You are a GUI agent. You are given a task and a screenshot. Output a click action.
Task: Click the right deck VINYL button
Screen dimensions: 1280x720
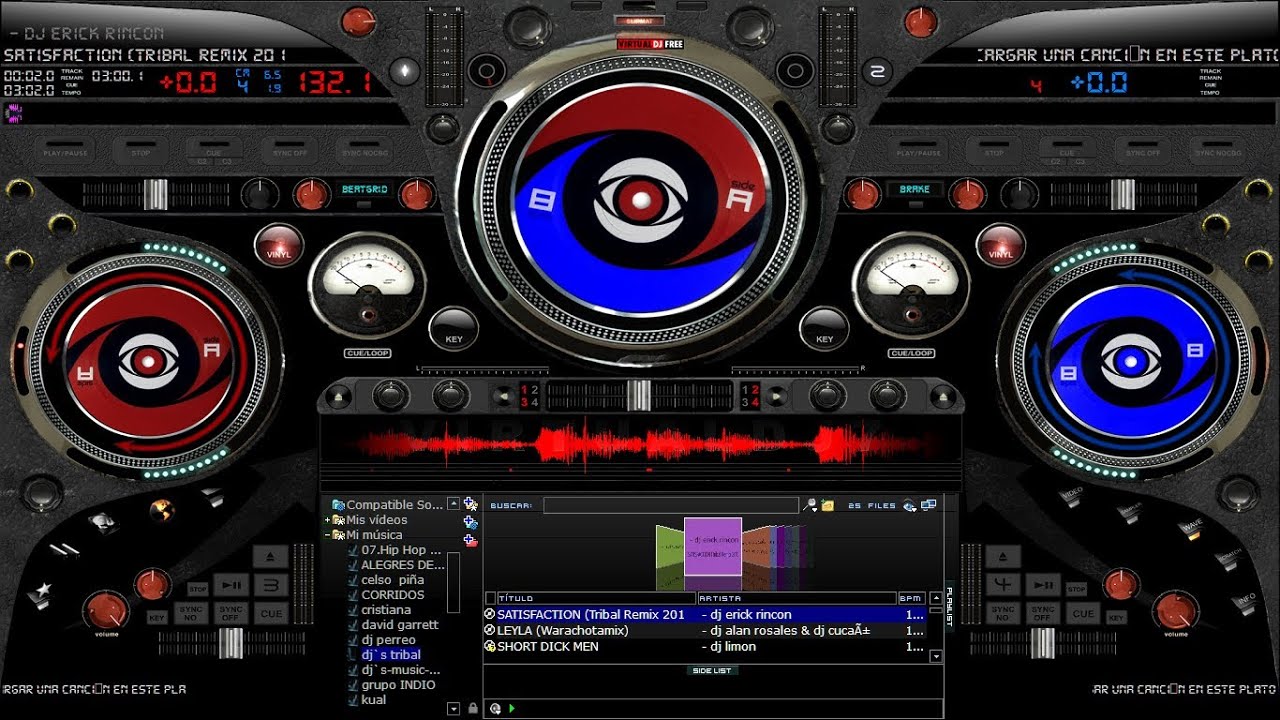1000,245
